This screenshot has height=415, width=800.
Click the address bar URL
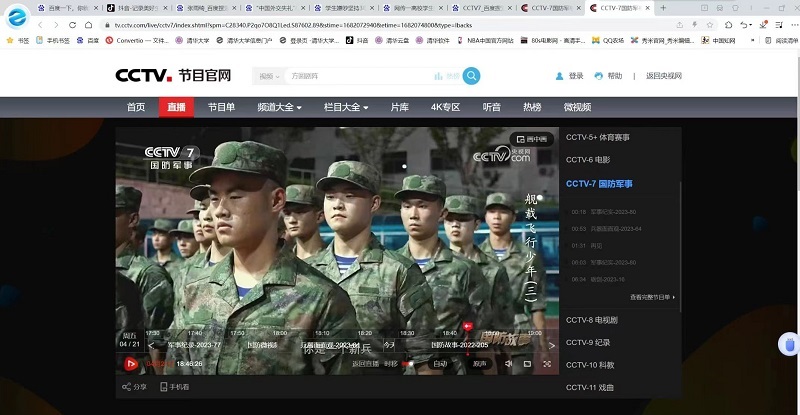[x=293, y=25]
